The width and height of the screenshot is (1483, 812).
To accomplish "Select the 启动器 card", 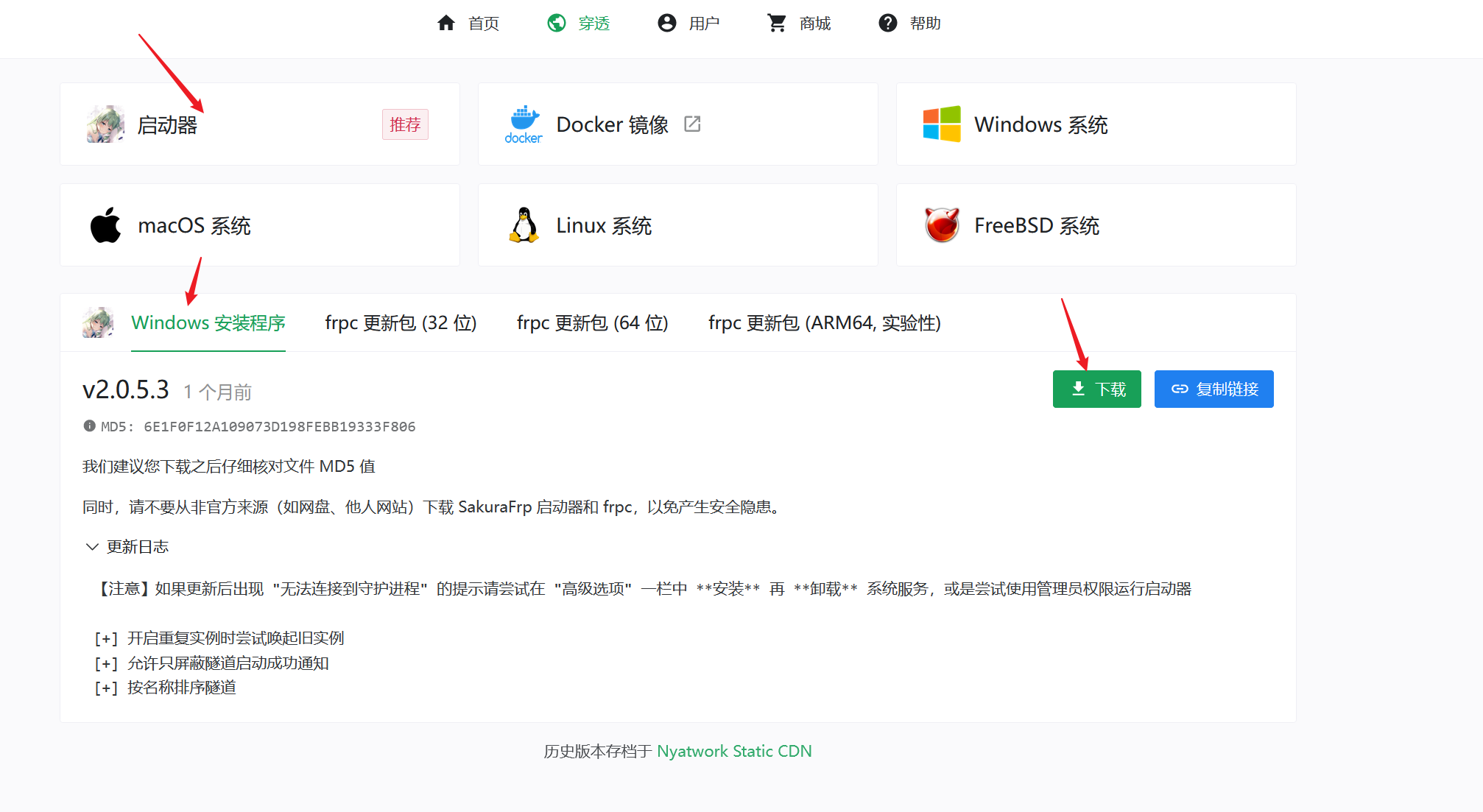I will [x=259, y=124].
